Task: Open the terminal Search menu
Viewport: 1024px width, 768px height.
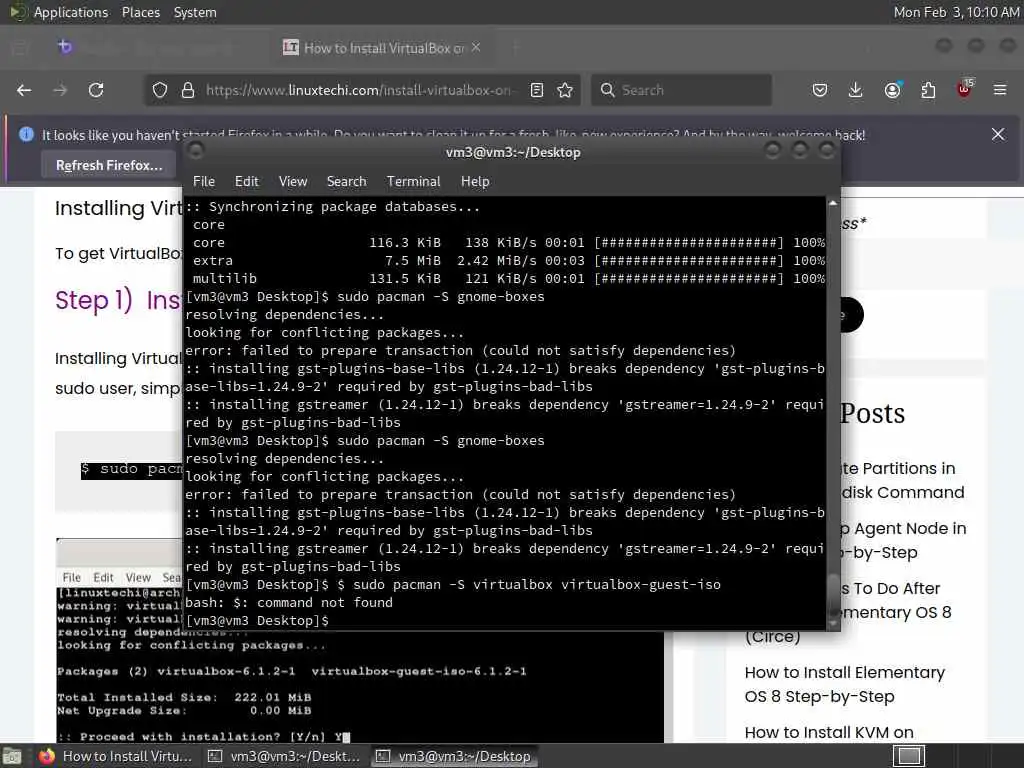Action: point(346,182)
